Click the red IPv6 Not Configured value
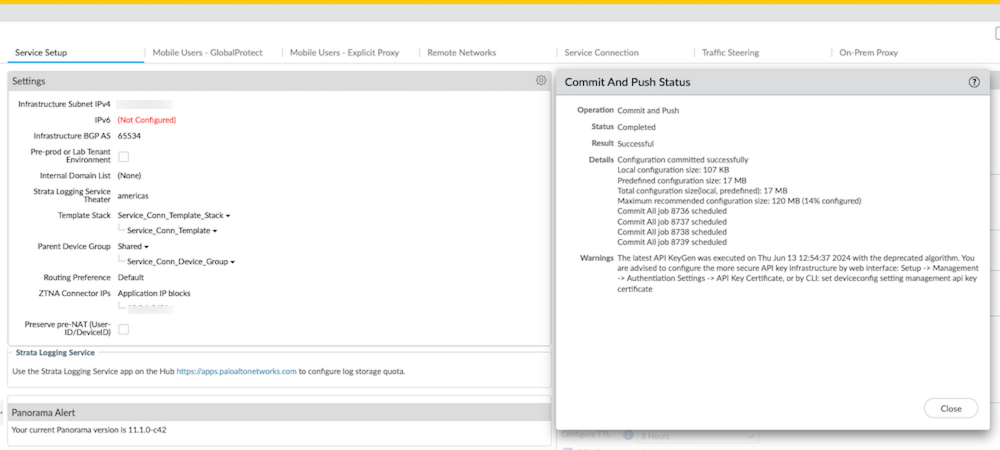Viewport: 1000px width, 450px height. [146, 120]
